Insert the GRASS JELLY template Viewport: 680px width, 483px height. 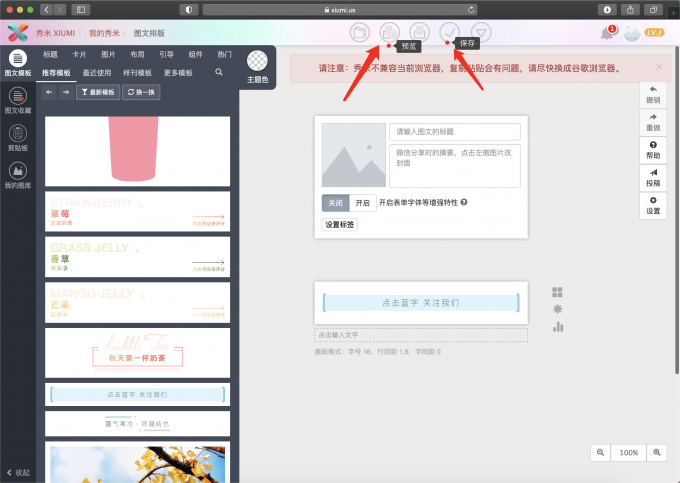click(x=137, y=257)
